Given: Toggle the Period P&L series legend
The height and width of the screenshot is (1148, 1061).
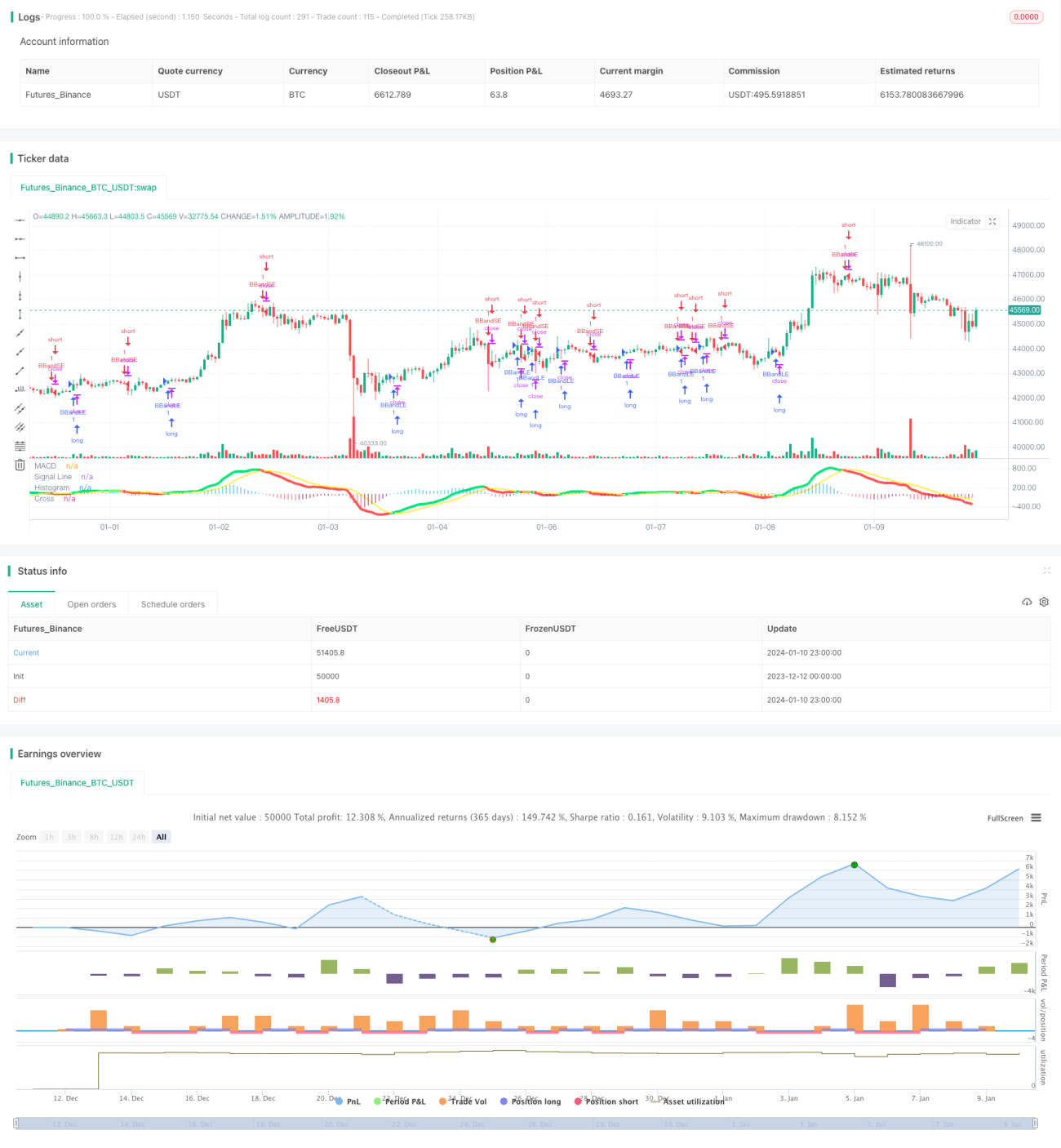Looking at the screenshot, I should point(399,1101).
